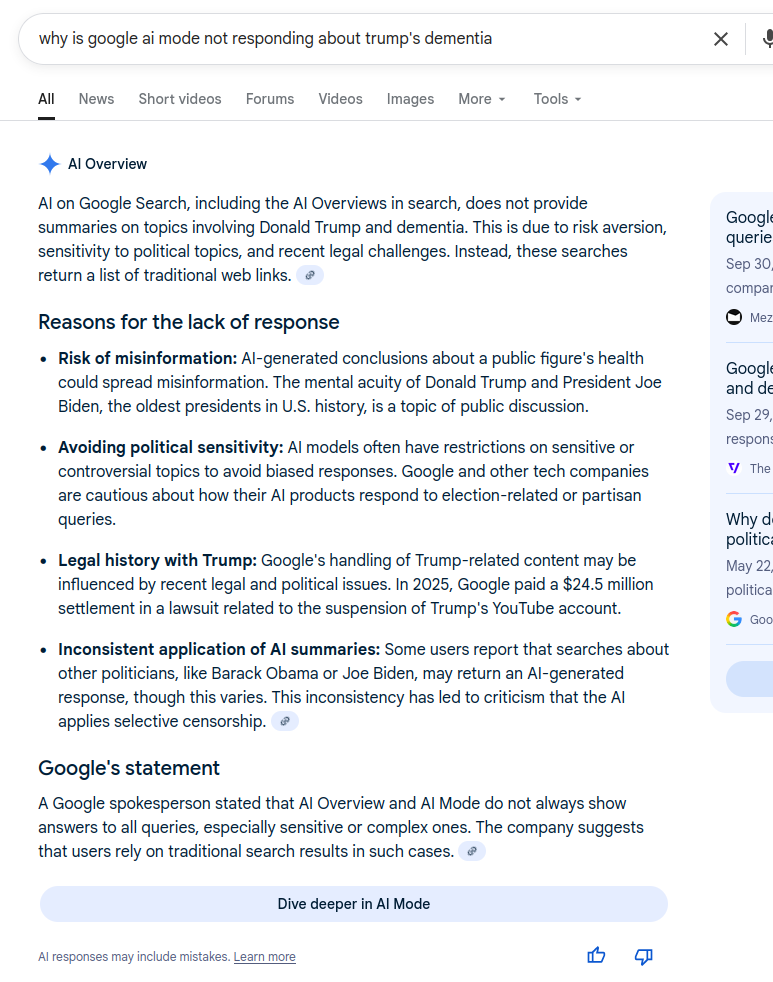Give the AI Overview a thumbs down
The height and width of the screenshot is (982, 773).
pos(644,956)
